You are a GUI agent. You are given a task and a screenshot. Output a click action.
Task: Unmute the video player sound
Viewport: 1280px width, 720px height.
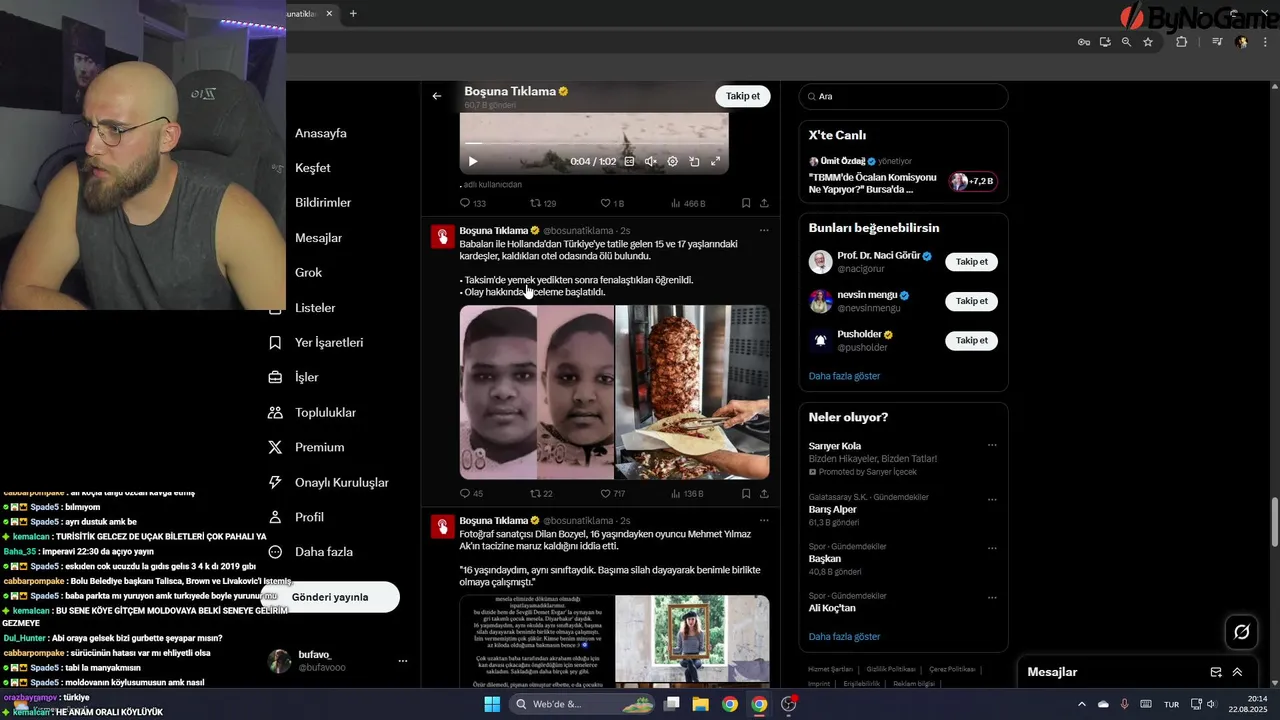coord(650,161)
